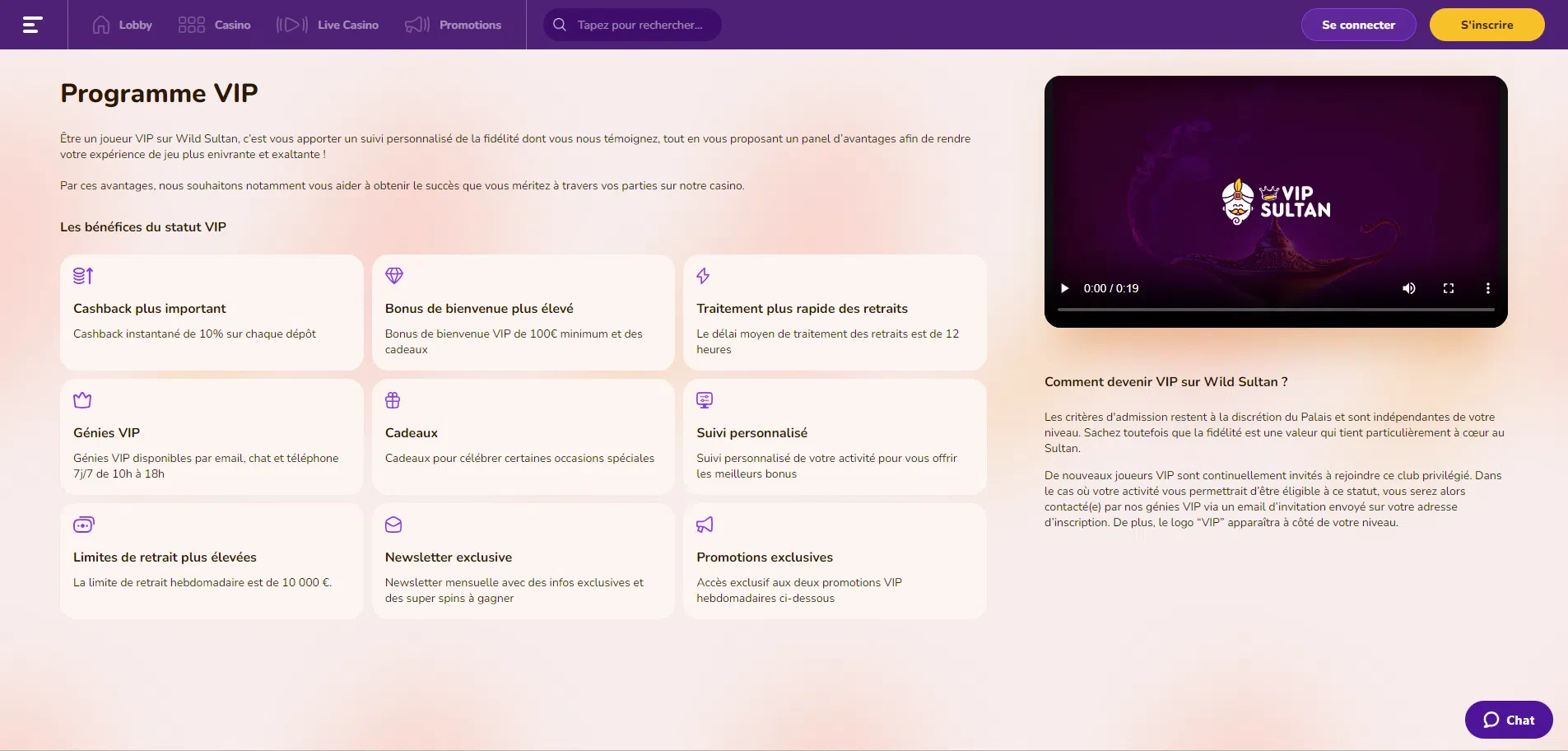Open video more options menu
The image size is (1568, 751).
(x=1487, y=288)
